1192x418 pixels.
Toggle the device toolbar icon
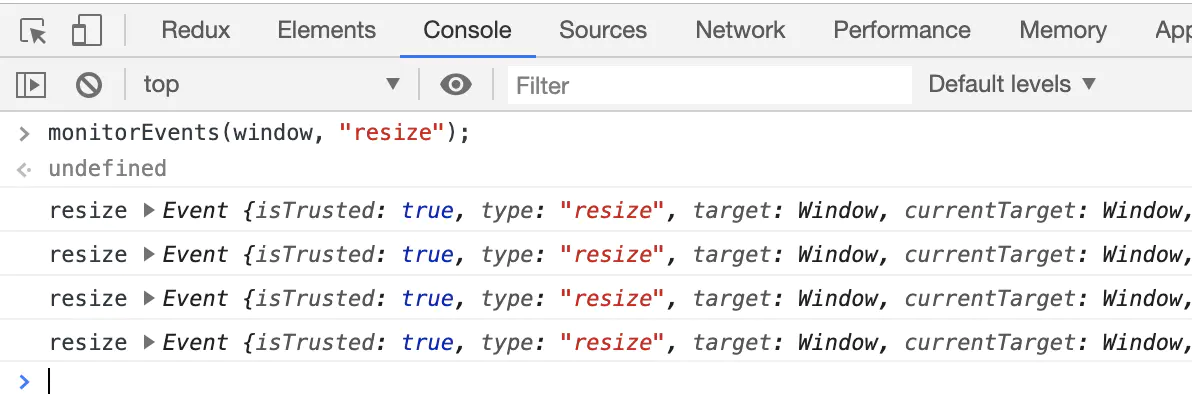coord(87,31)
